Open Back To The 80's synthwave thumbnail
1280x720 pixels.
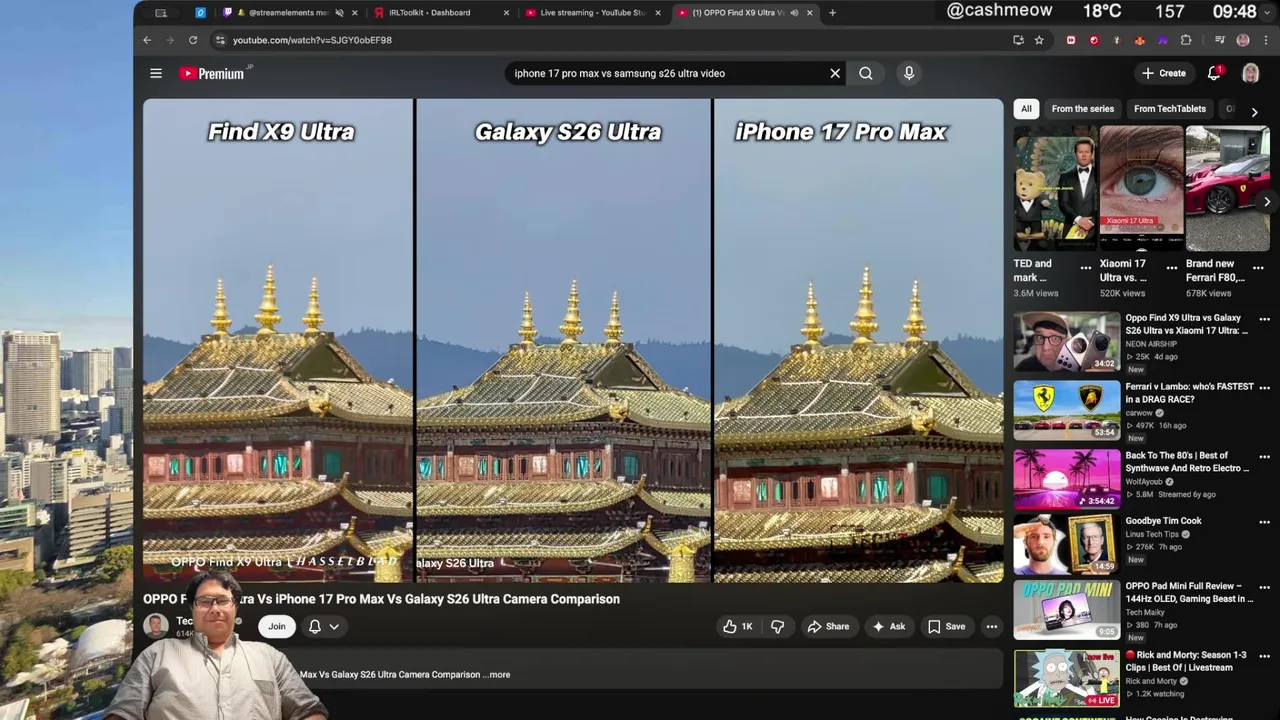[x=1067, y=477]
